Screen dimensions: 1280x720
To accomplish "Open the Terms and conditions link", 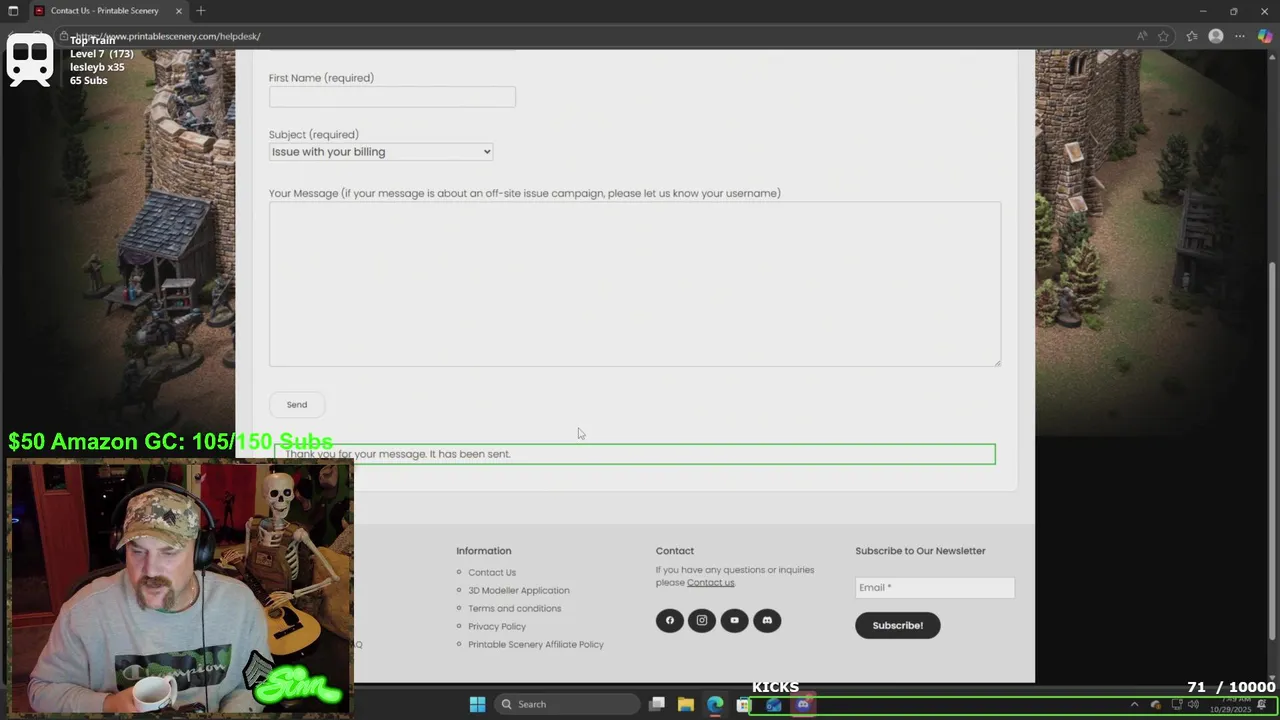I will (x=515, y=609).
